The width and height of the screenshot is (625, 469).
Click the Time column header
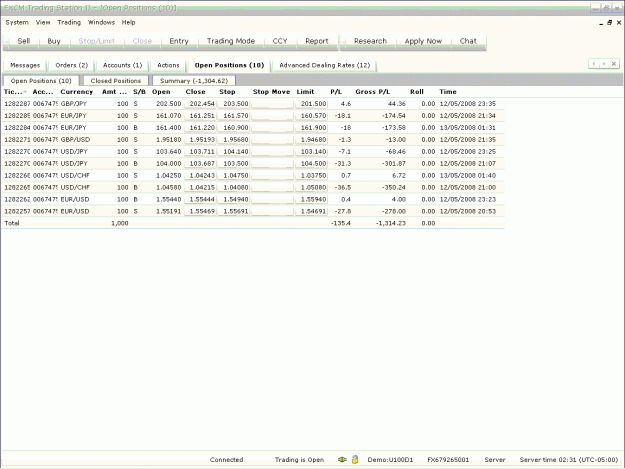[448, 92]
